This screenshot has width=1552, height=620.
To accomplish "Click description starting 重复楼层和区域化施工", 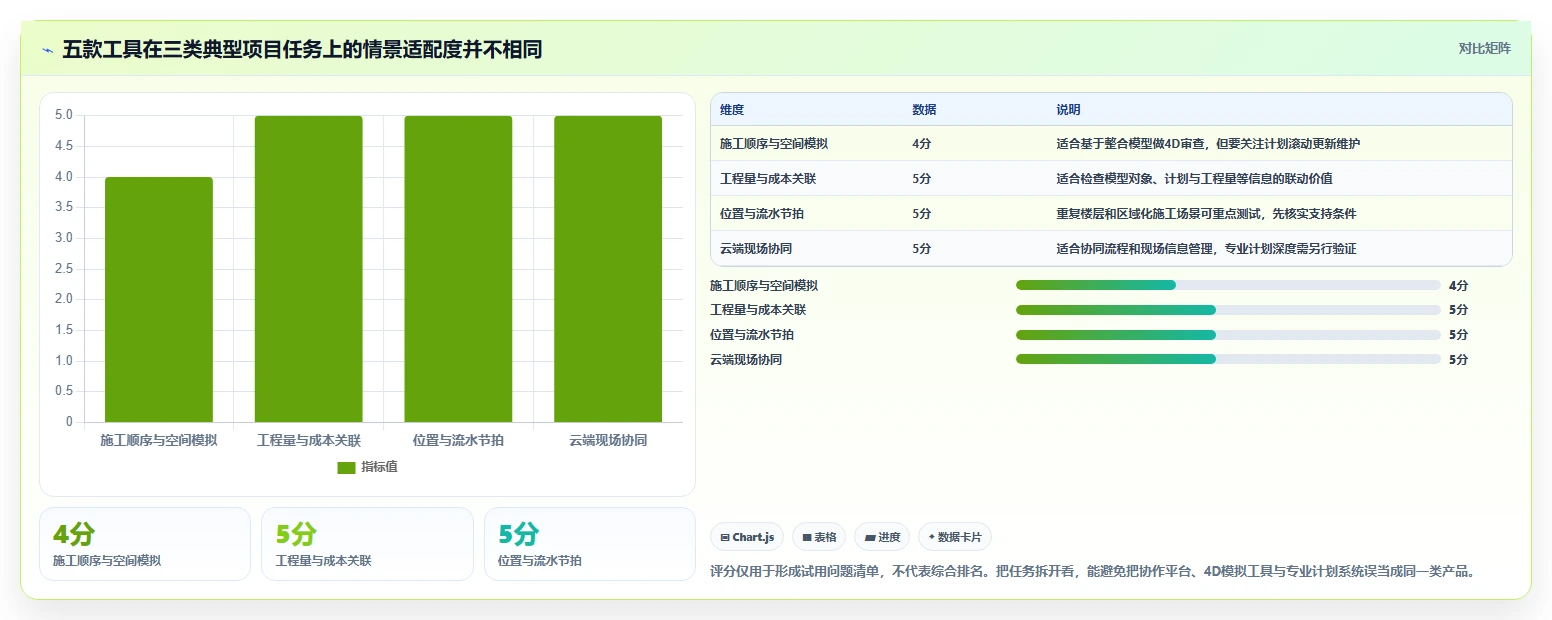I will 1206,214.
